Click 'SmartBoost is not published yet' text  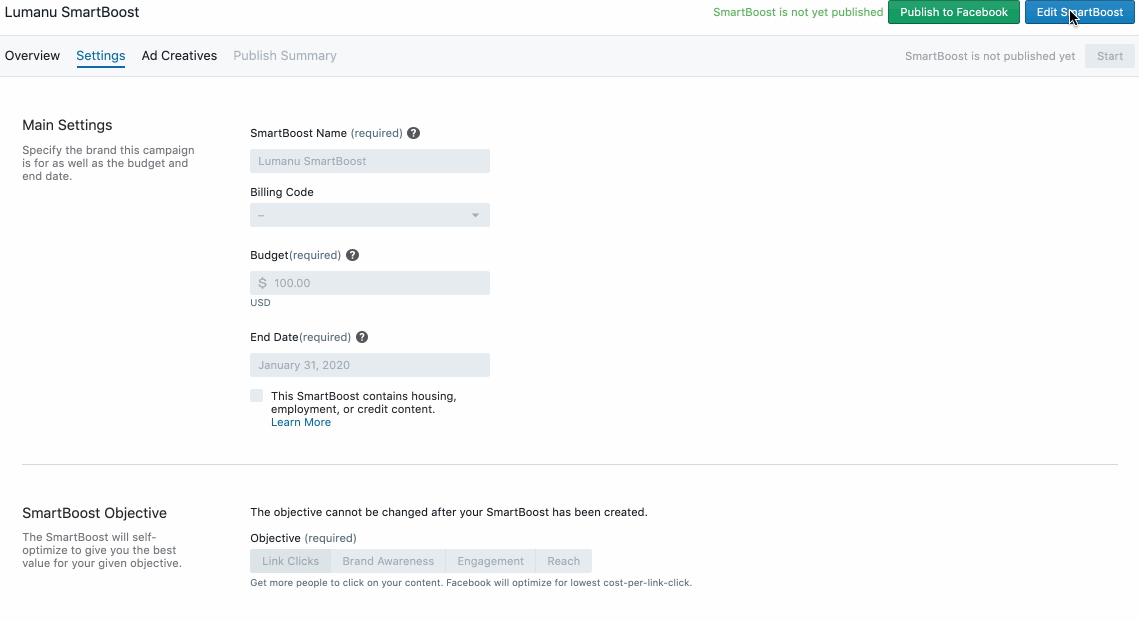(x=989, y=56)
